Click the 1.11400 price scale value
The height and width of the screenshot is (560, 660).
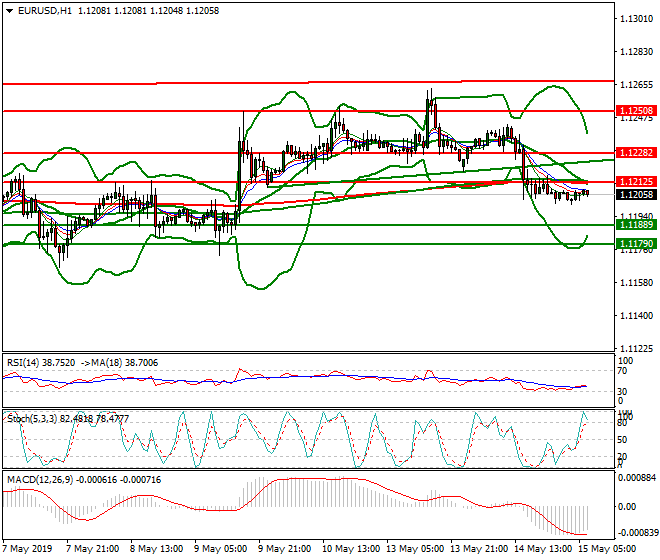(637, 316)
